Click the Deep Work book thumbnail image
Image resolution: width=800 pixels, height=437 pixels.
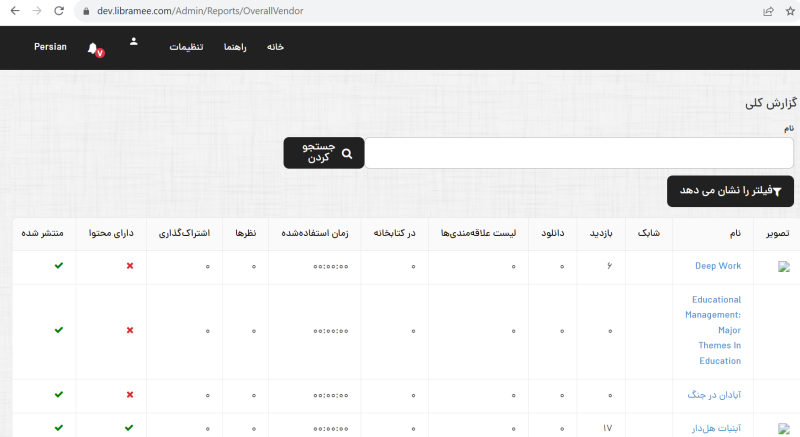pos(784,266)
